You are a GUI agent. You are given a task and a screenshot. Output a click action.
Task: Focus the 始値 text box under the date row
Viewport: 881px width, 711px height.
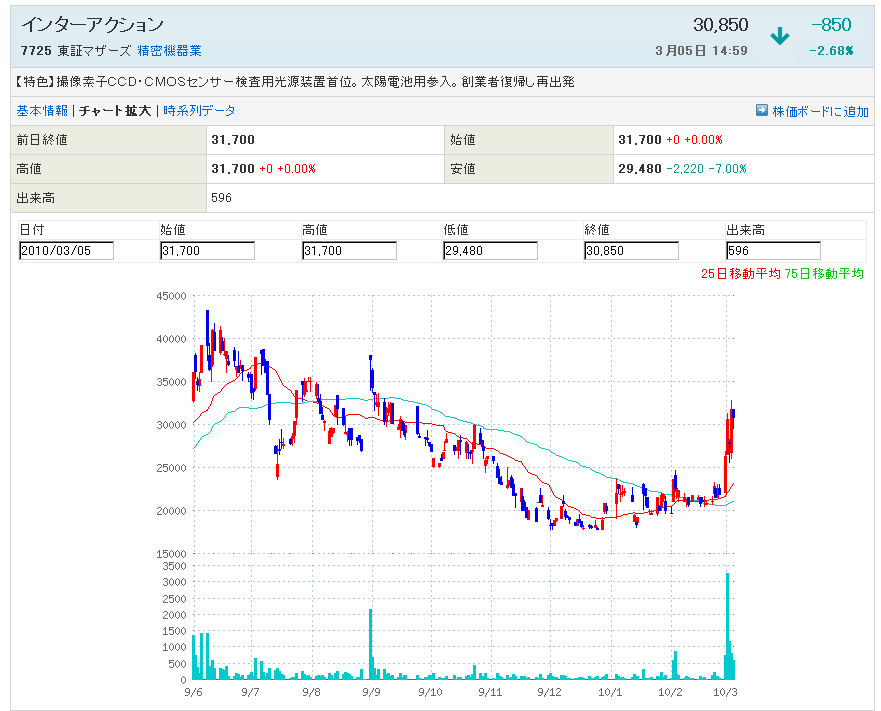point(207,251)
